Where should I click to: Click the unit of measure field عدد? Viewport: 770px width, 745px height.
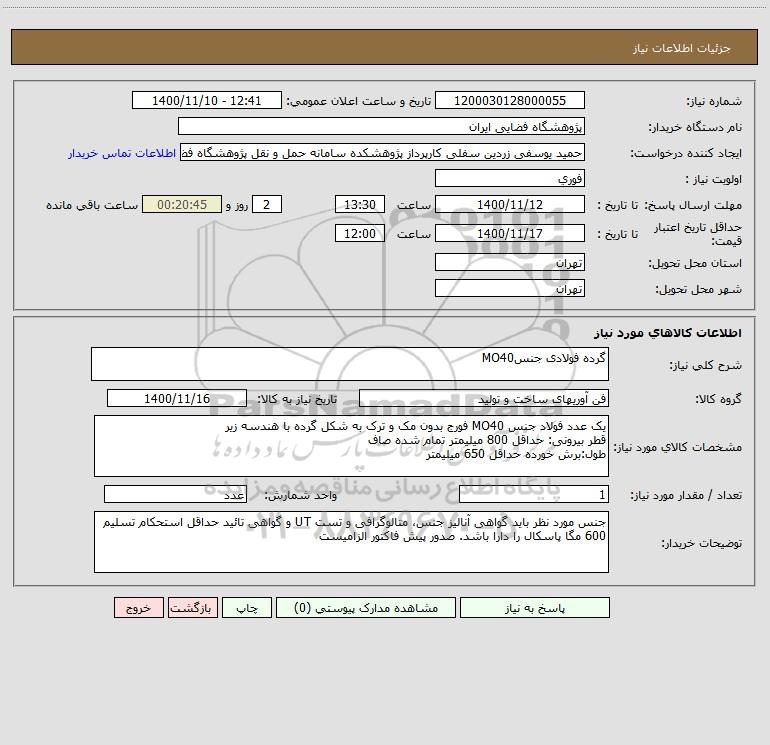[x=175, y=494]
